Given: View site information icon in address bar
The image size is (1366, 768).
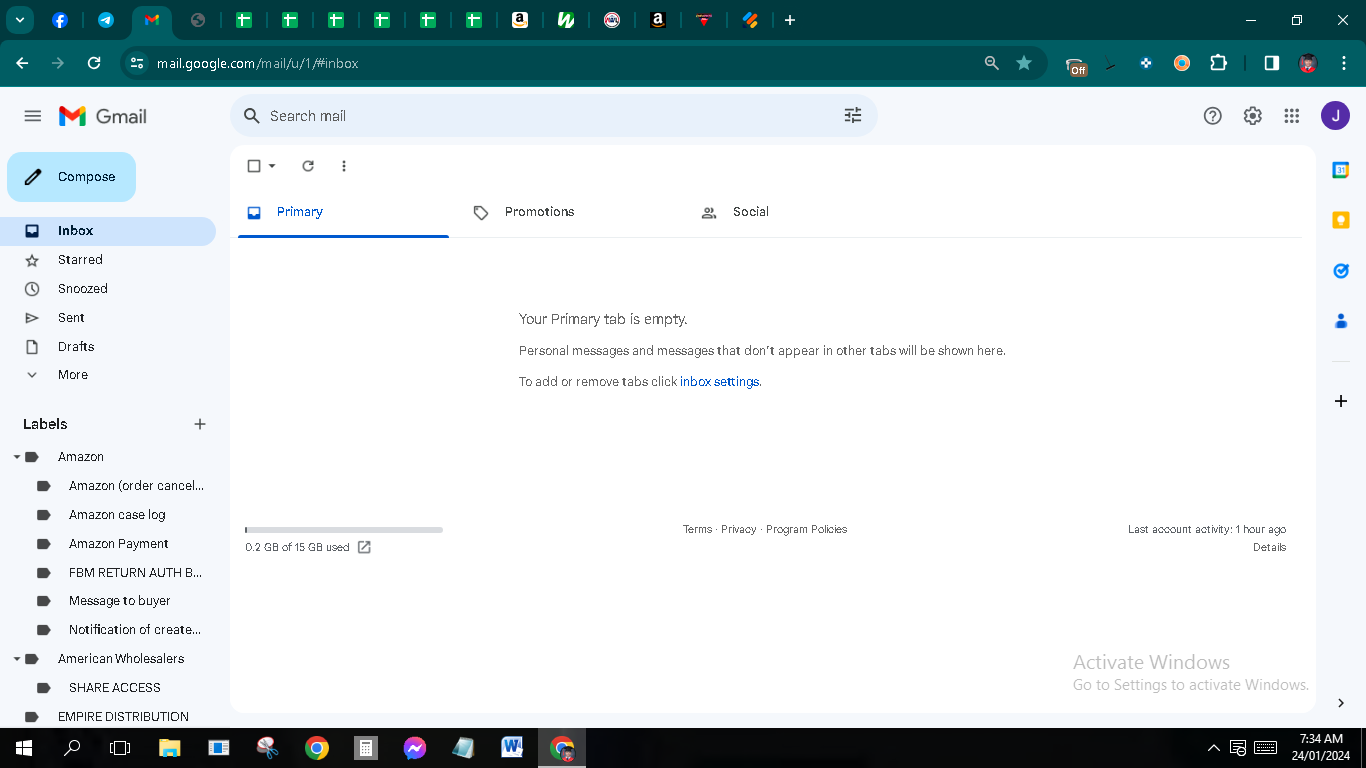Looking at the screenshot, I should point(137,63).
